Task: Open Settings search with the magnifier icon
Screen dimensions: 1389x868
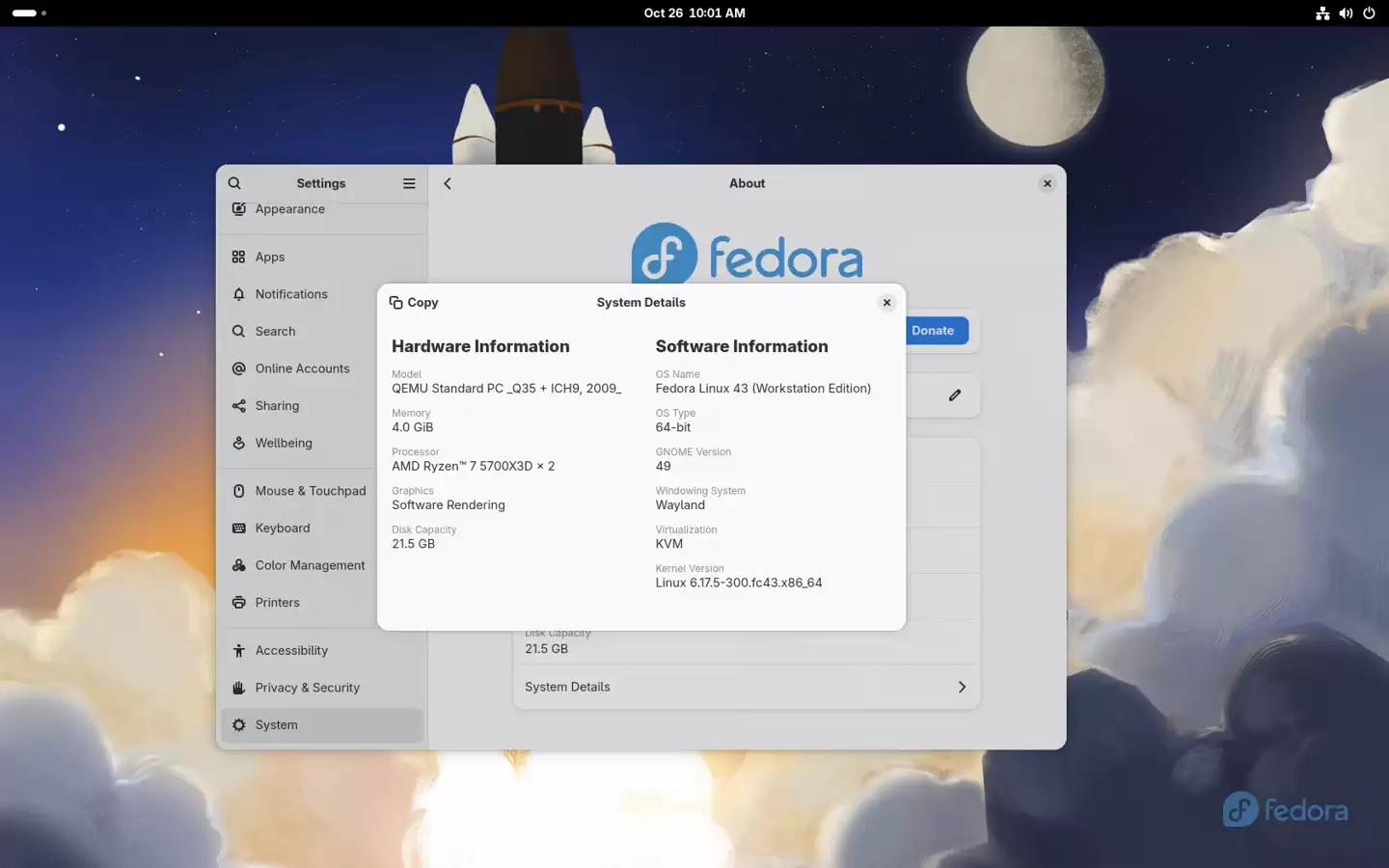Action: click(x=234, y=183)
